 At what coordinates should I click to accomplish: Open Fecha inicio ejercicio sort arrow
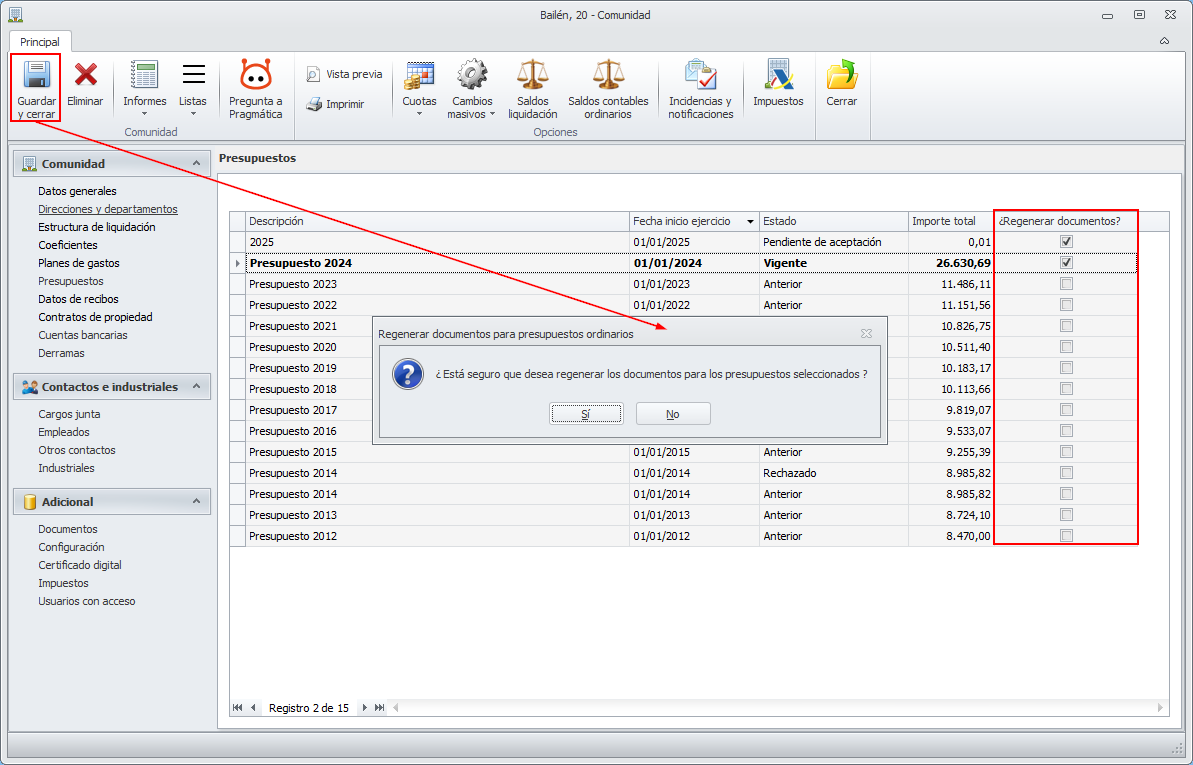click(x=750, y=222)
